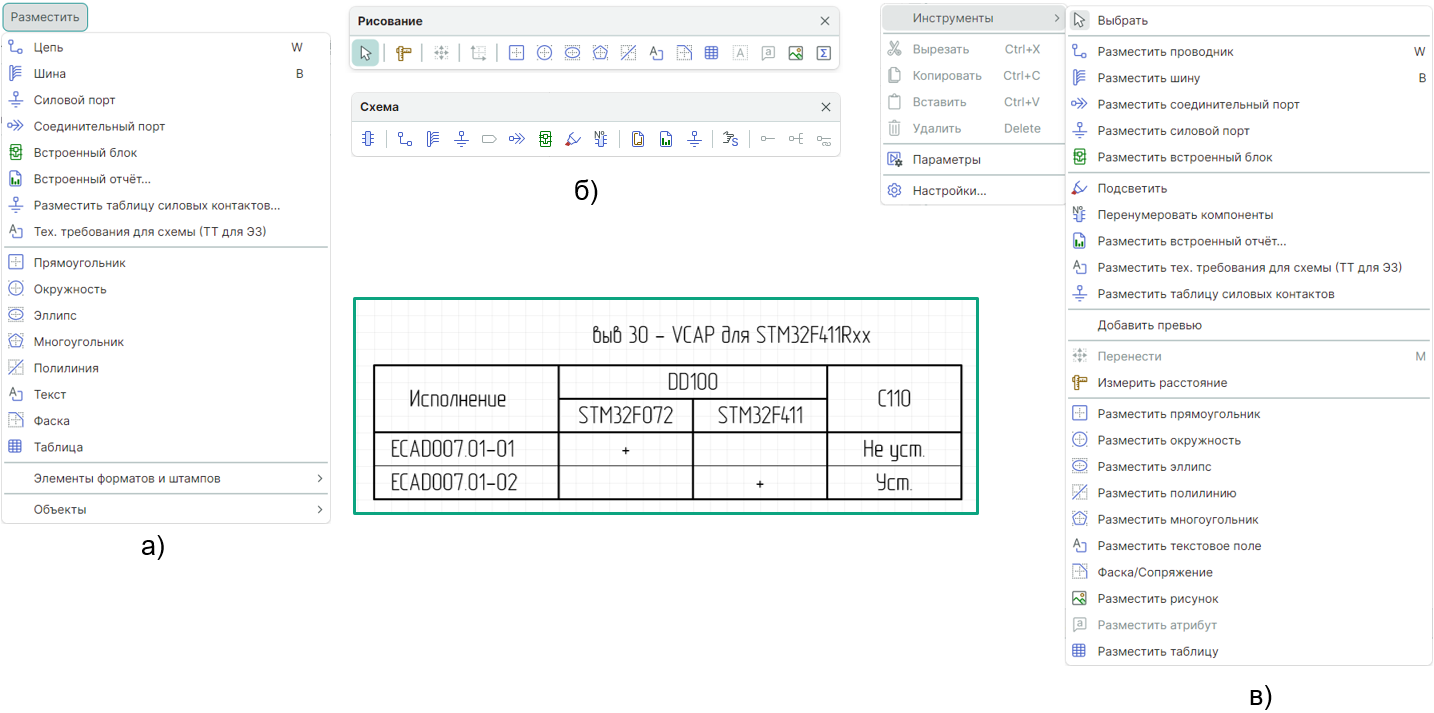Viewport: 1434px width, 713px height.
Task: Click the highlighter marker icon in Схема toolbar
Action: [573, 140]
